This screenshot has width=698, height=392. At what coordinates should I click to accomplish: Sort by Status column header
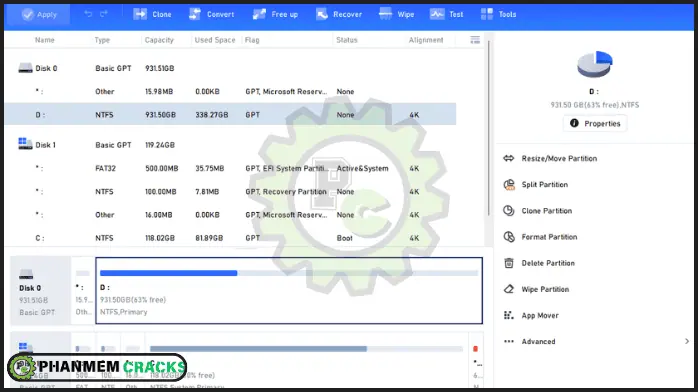347,40
